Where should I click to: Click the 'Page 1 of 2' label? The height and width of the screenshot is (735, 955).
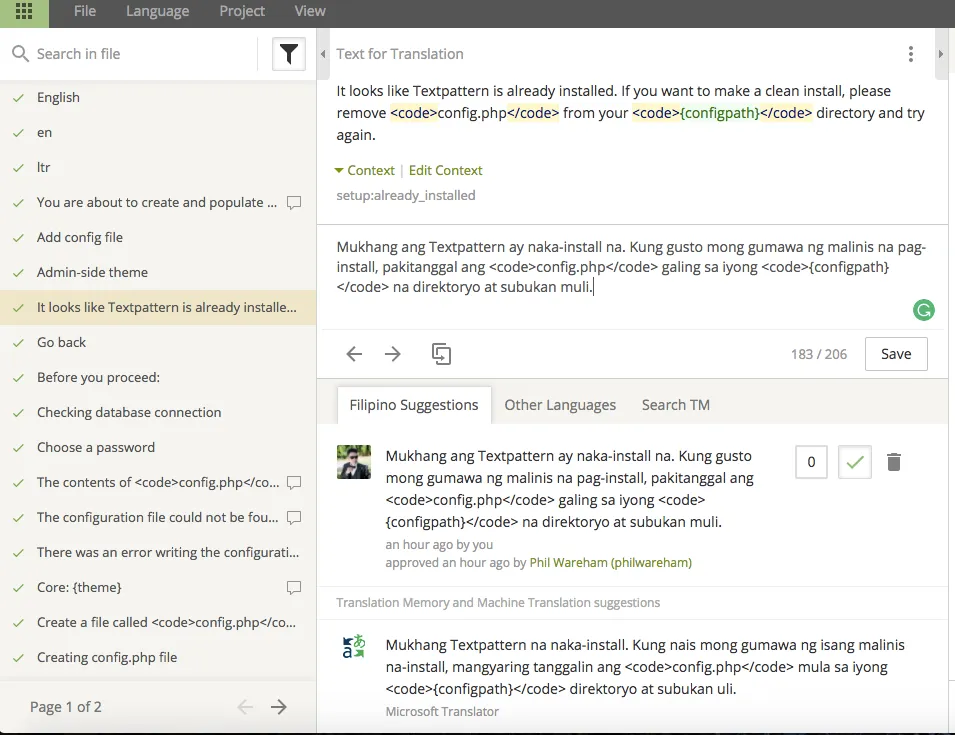66,707
